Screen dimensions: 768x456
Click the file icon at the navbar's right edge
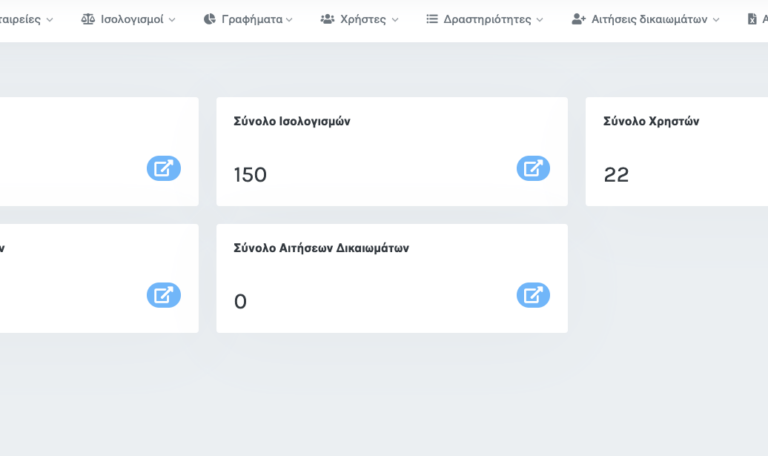point(752,19)
